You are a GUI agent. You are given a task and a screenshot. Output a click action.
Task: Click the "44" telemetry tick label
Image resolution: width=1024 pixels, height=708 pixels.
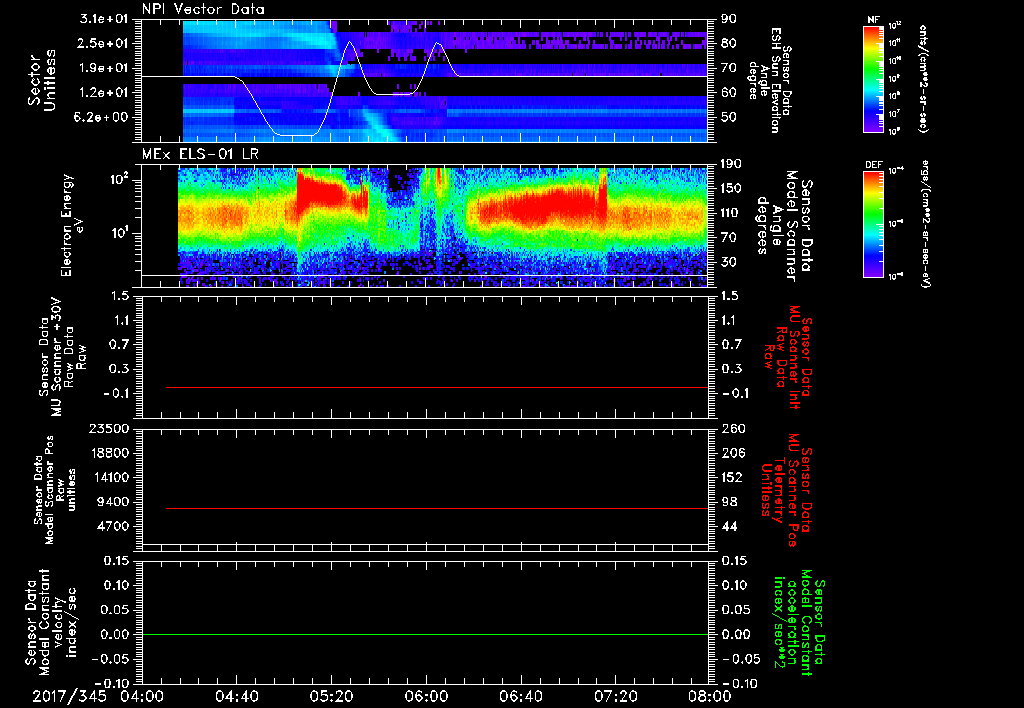pyautogui.click(x=729, y=526)
